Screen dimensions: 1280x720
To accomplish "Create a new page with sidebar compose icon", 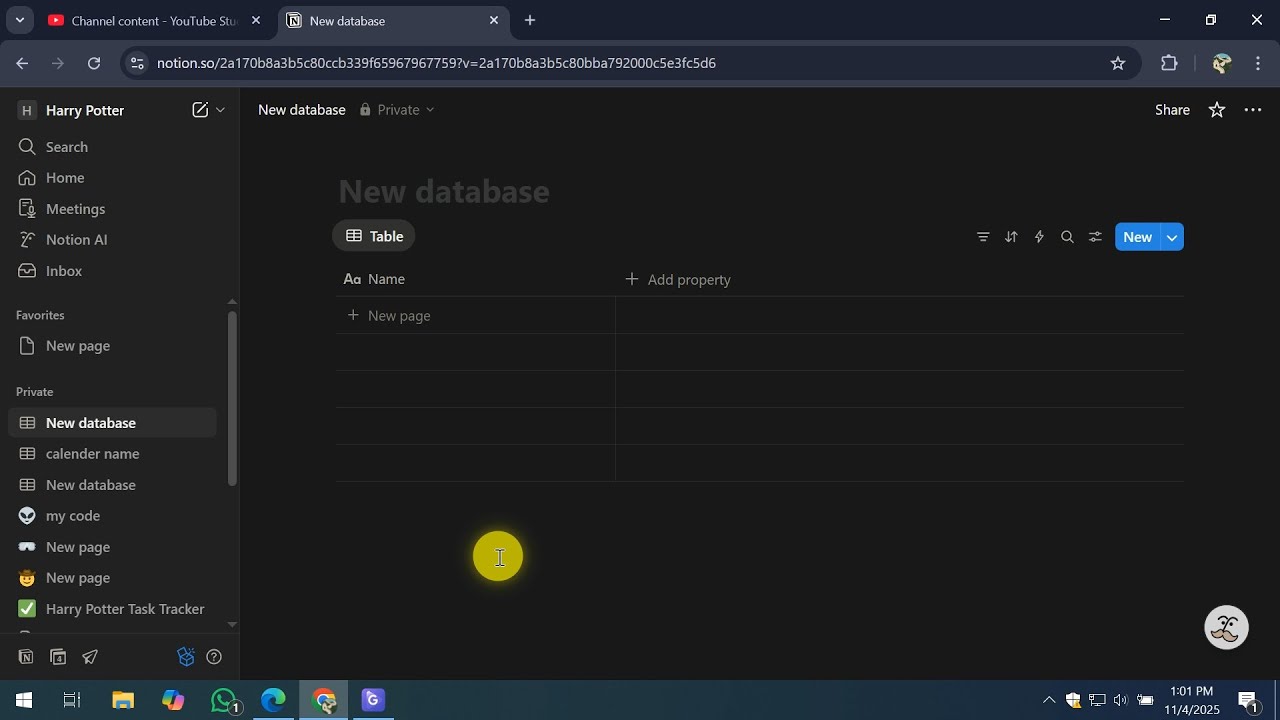I will [x=200, y=110].
